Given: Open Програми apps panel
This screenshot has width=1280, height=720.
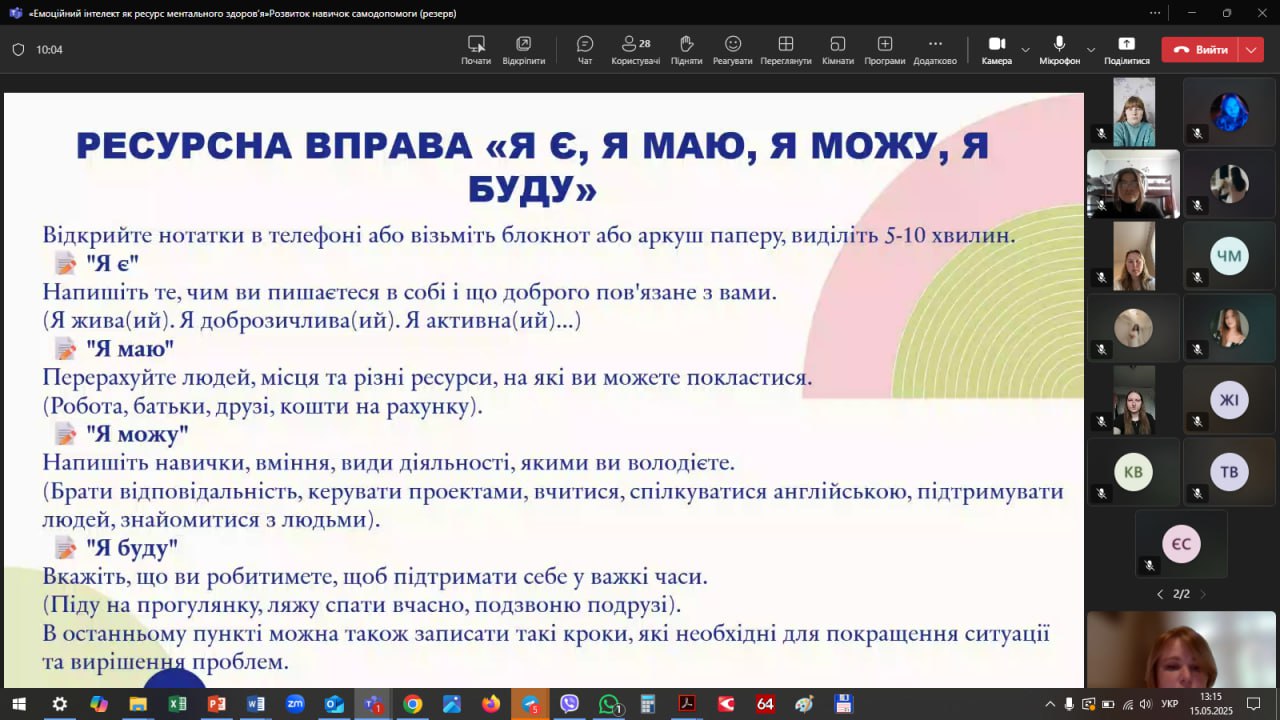Looking at the screenshot, I should tap(884, 49).
